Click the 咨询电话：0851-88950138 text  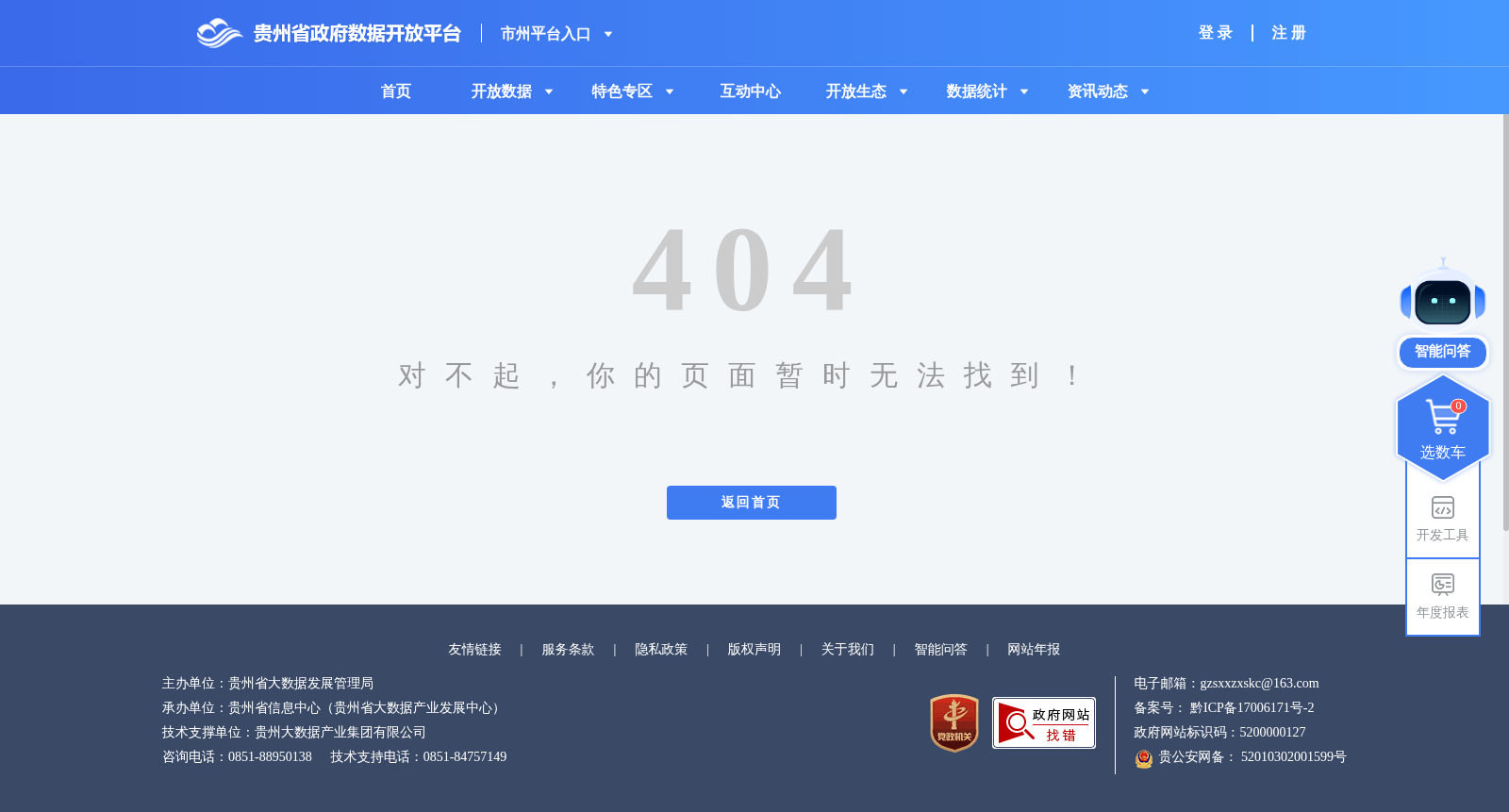(x=237, y=757)
